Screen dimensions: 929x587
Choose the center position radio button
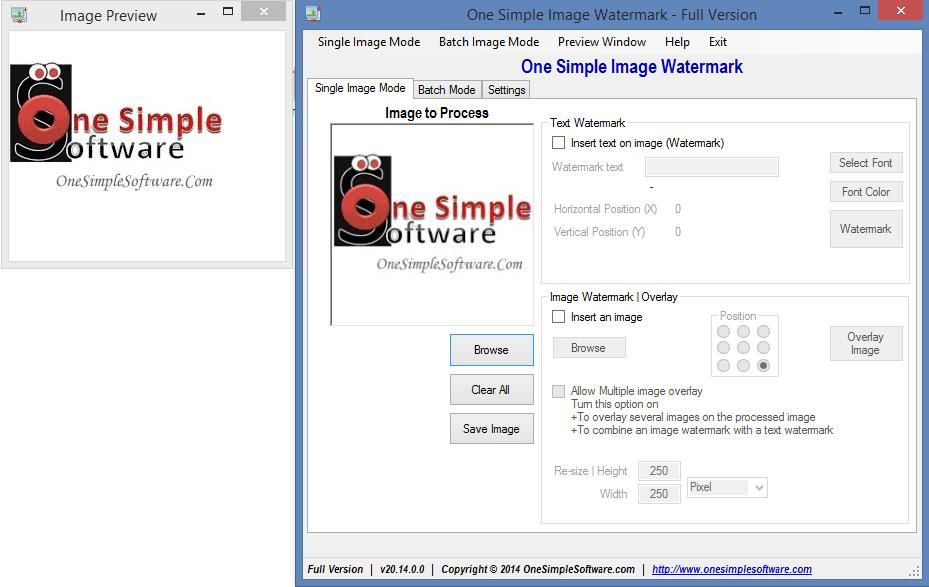pos(743,348)
